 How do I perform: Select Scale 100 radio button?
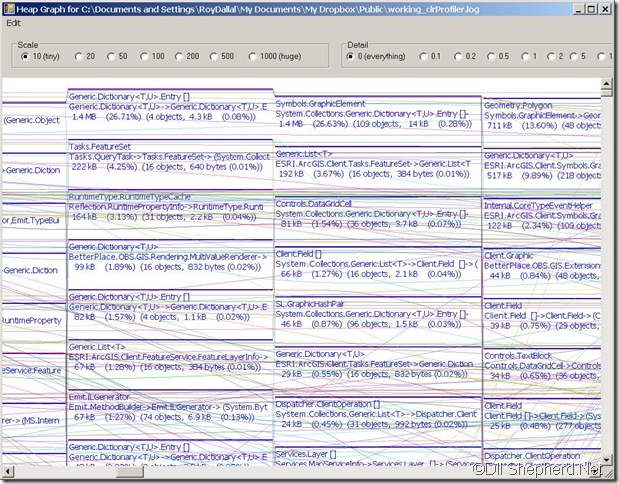pos(152,56)
